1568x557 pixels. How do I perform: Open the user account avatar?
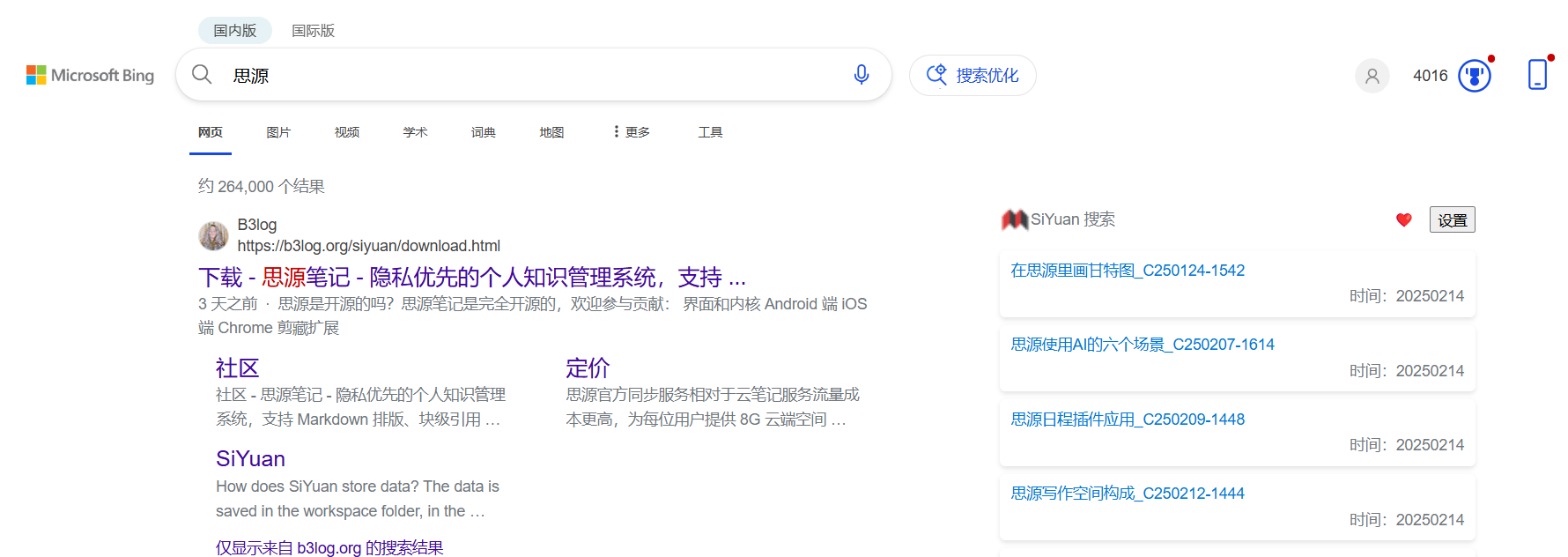point(1372,76)
